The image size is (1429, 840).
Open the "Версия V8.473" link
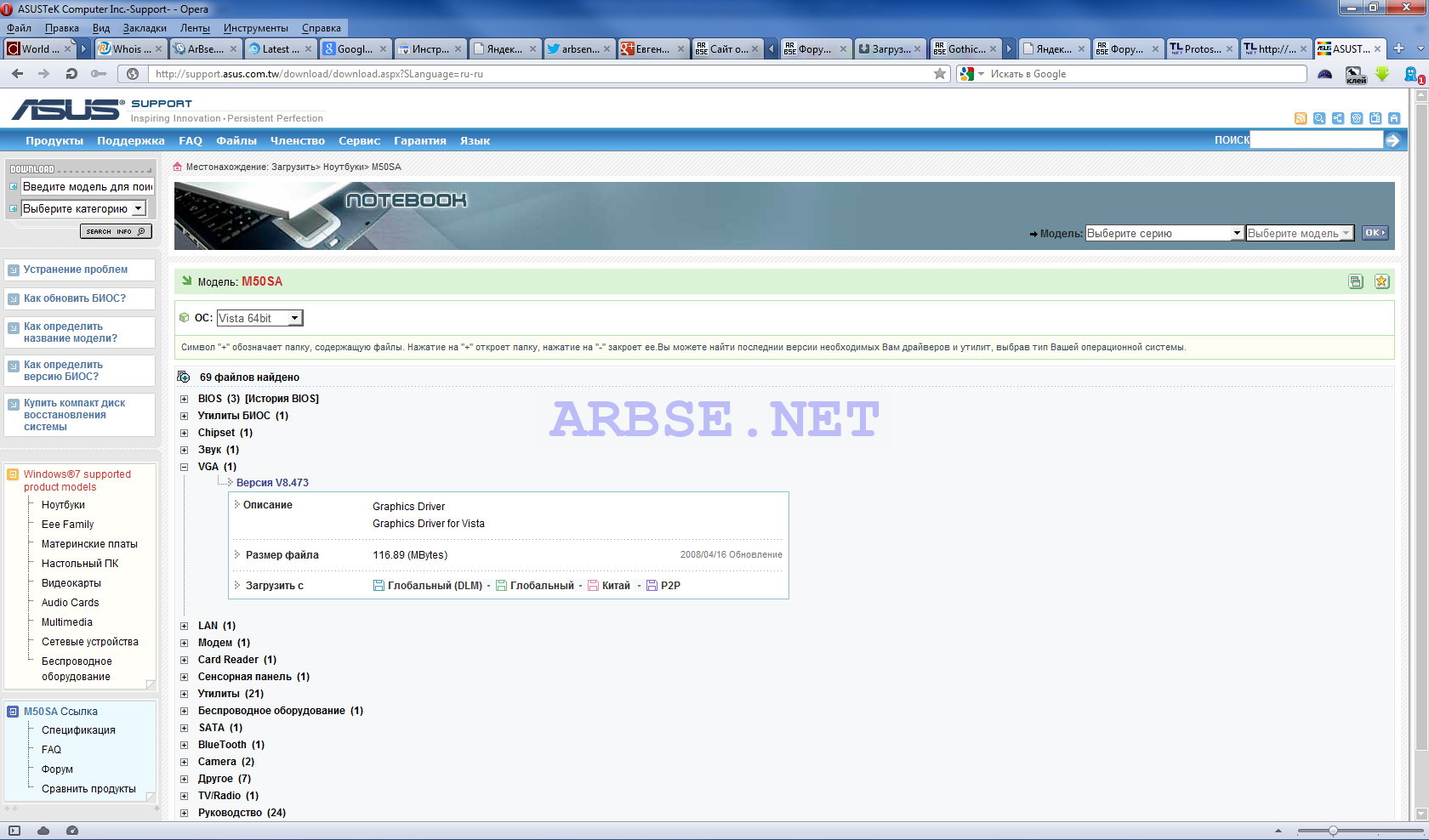click(272, 483)
